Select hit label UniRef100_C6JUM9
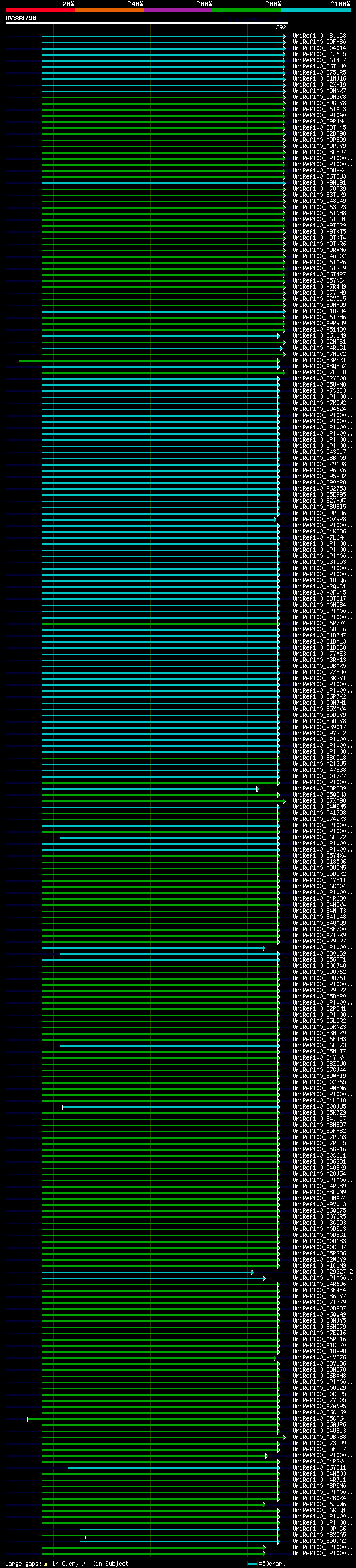Screen dimensions: 356x1568 coord(319,336)
